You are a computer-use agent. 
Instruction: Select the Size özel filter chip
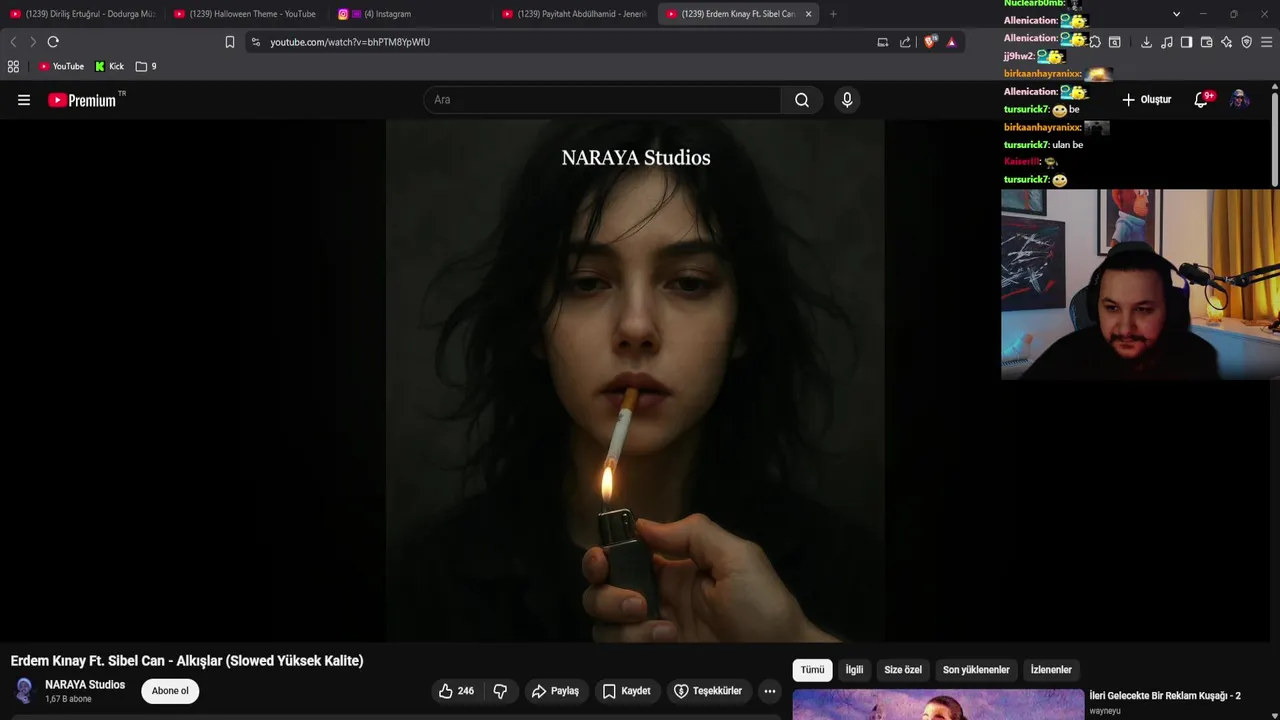click(x=903, y=670)
